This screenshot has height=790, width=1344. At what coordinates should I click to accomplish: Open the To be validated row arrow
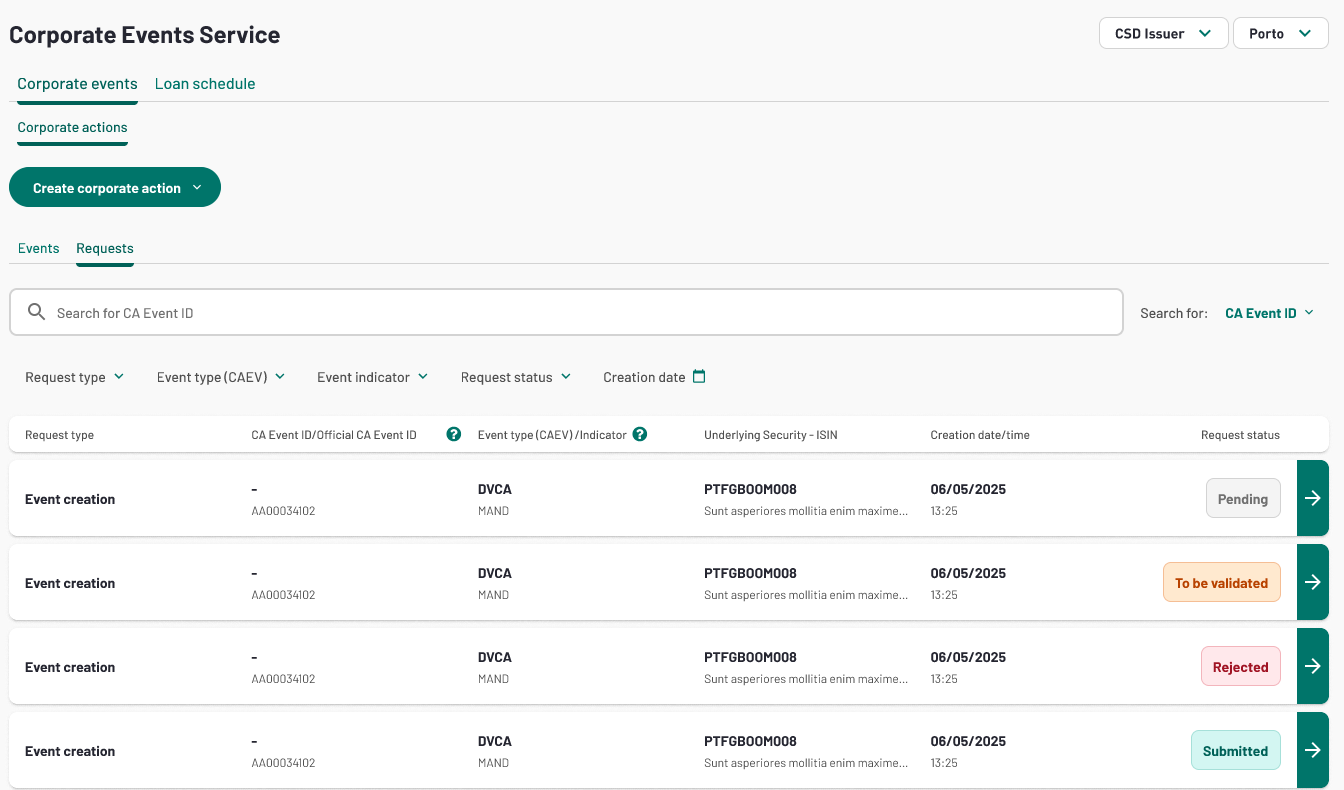tap(1313, 582)
